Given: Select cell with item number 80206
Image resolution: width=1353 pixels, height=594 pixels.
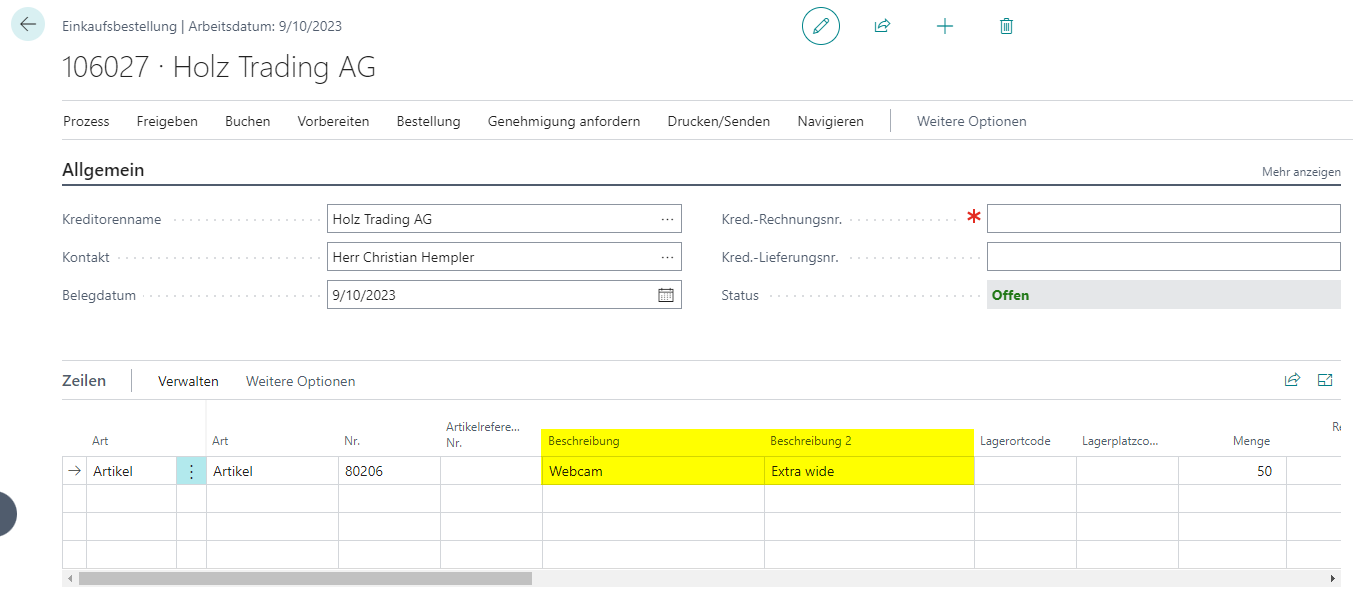Looking at the screenshot, I should coord(389,471).
